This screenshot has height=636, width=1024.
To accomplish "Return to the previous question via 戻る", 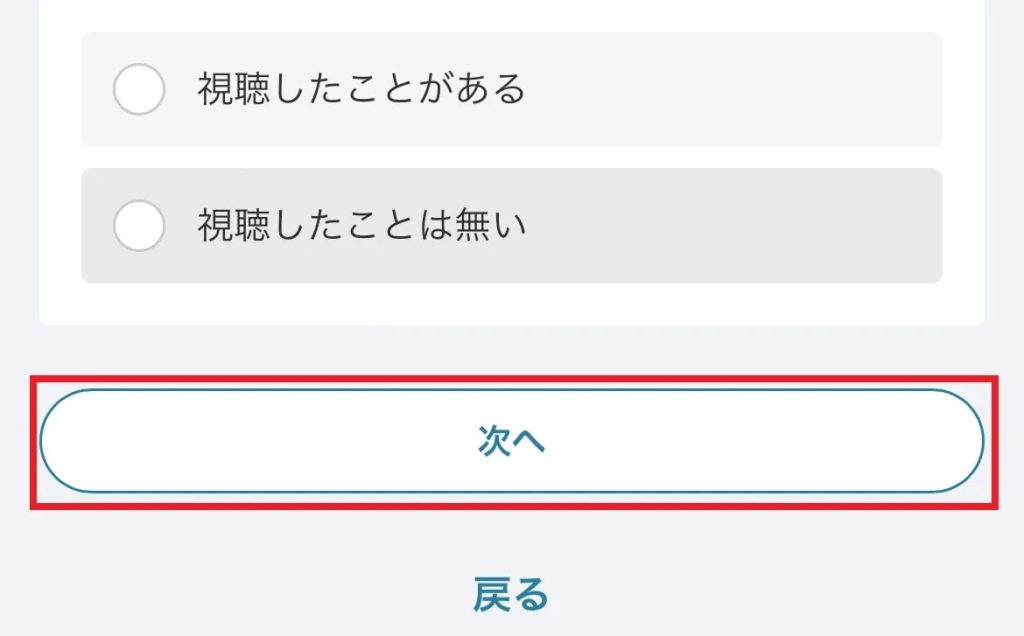I will tap(511, 595).
